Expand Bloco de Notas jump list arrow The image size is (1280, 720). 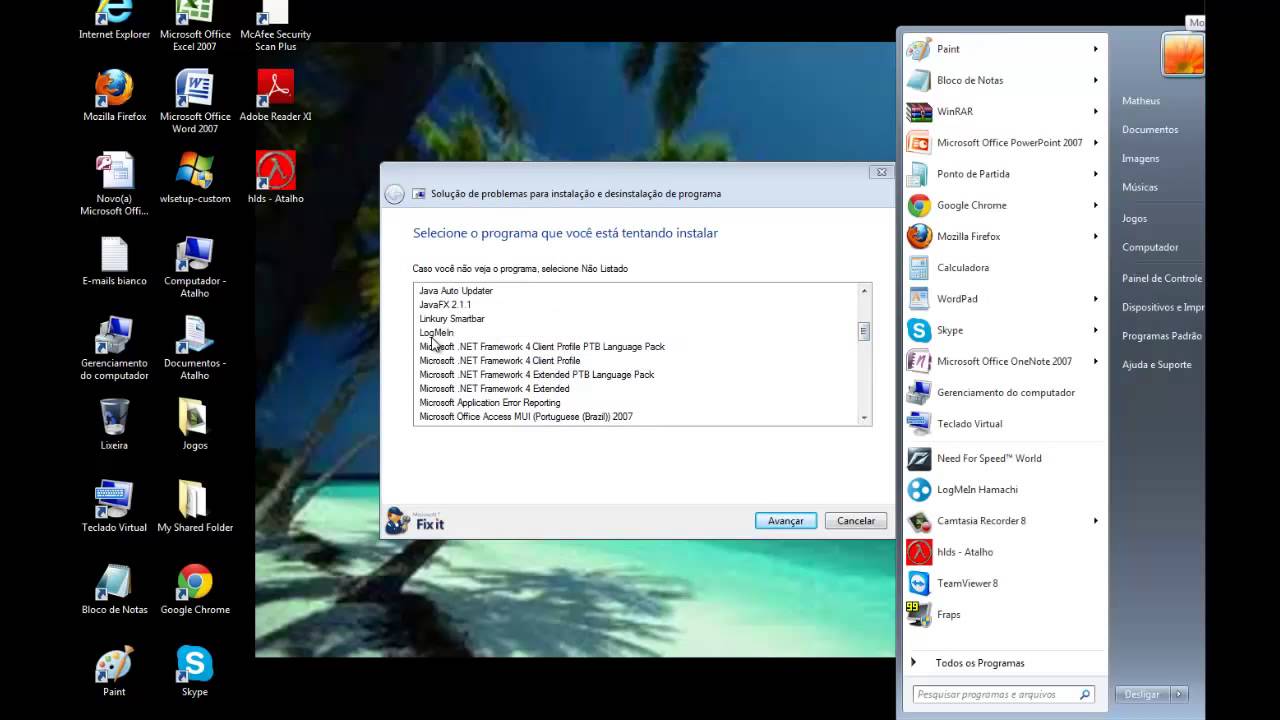[x=1095, y=80]
